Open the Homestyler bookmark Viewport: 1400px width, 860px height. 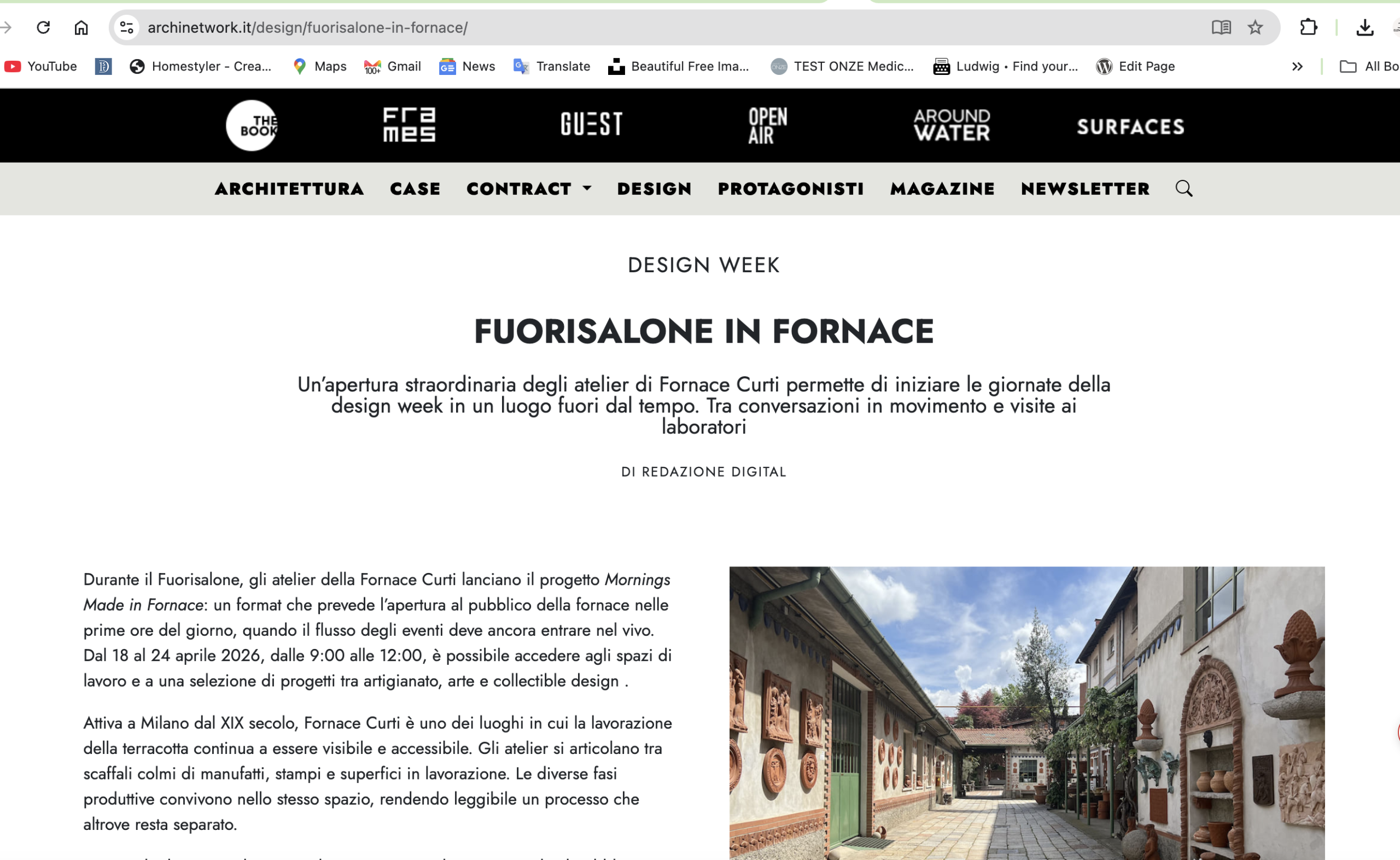pos(200,67)
